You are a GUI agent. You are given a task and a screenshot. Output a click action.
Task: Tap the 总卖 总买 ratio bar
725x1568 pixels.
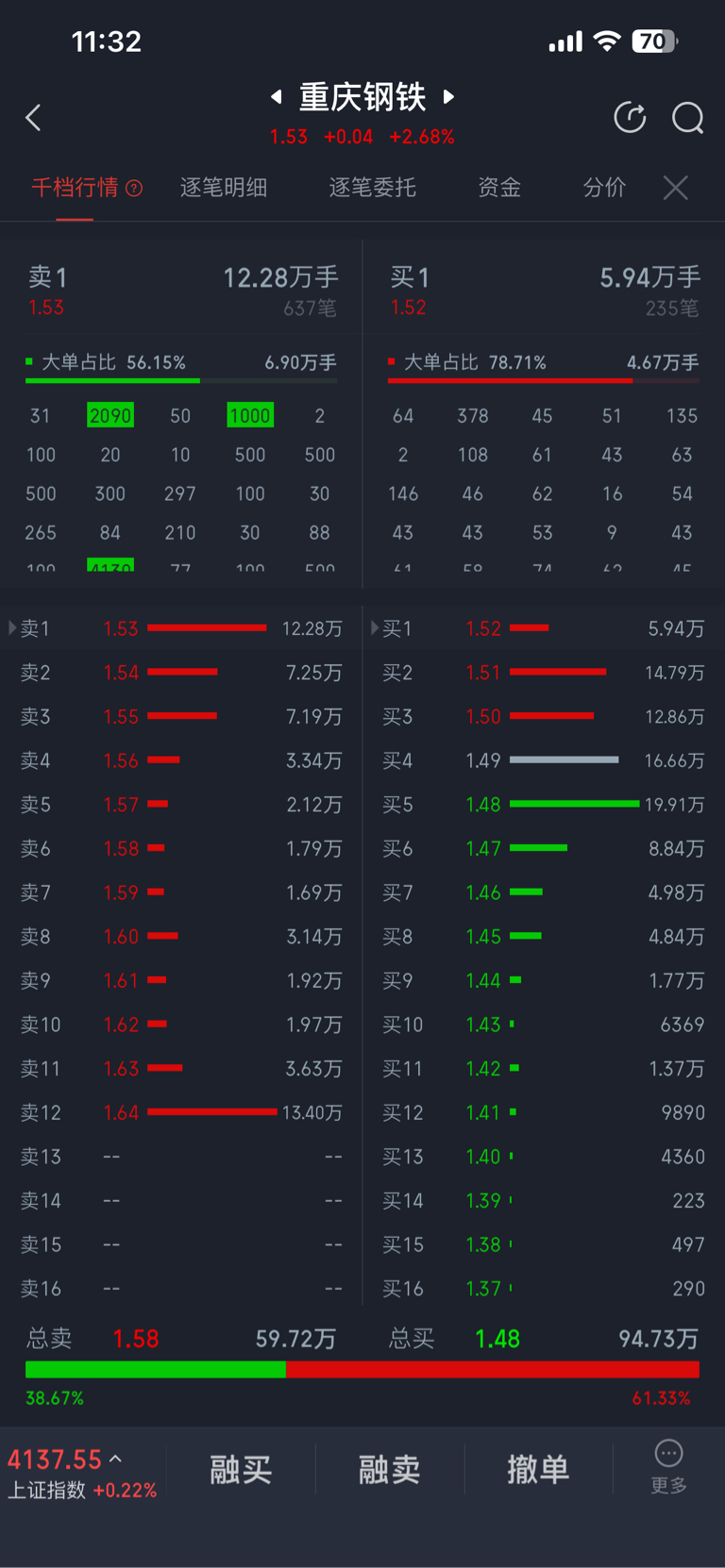tap(362, 1370)
